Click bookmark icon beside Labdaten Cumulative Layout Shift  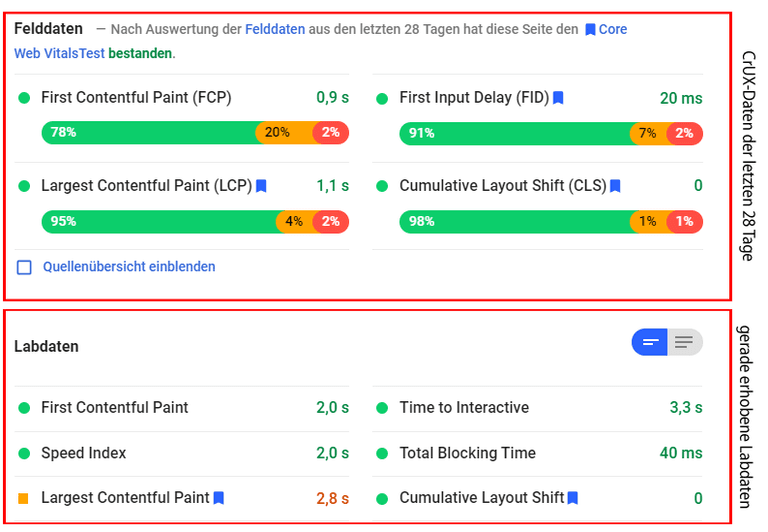point(573,498)
